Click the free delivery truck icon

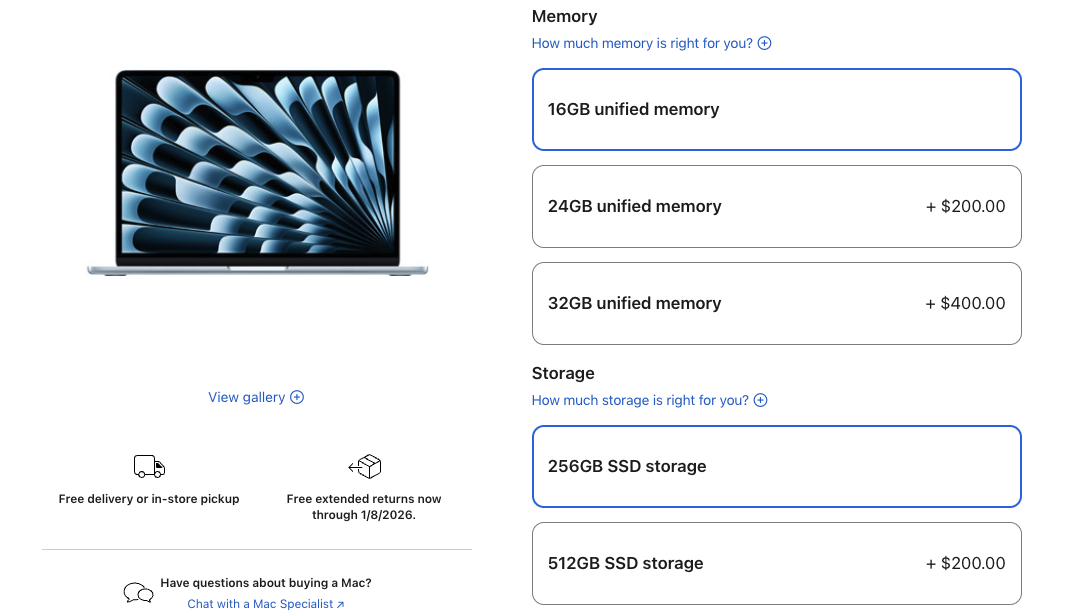tap(148, 466)
